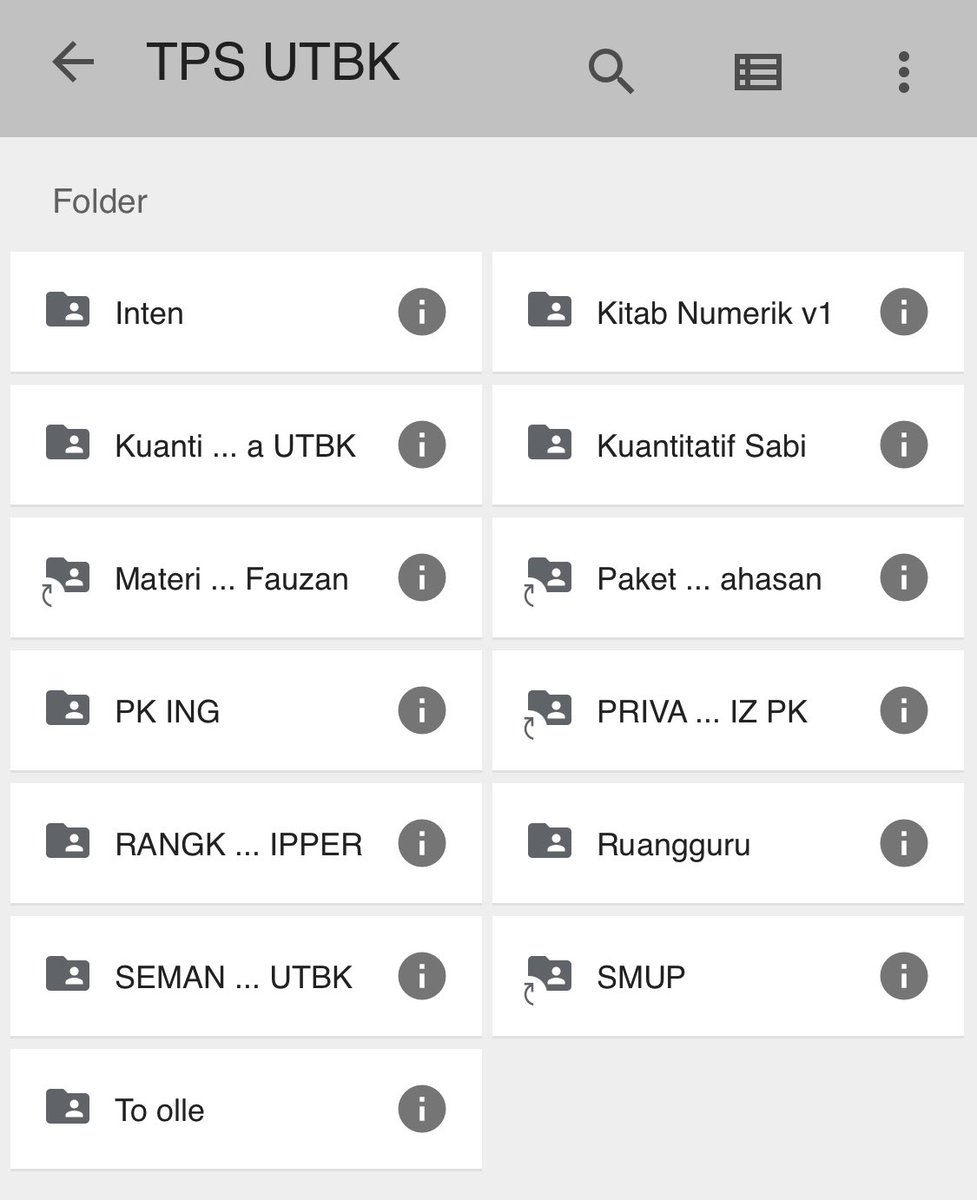Screen dimensions: 977x1200
Task: Open the PRIVA ... IZ PK folder
Action: point(728,711)
